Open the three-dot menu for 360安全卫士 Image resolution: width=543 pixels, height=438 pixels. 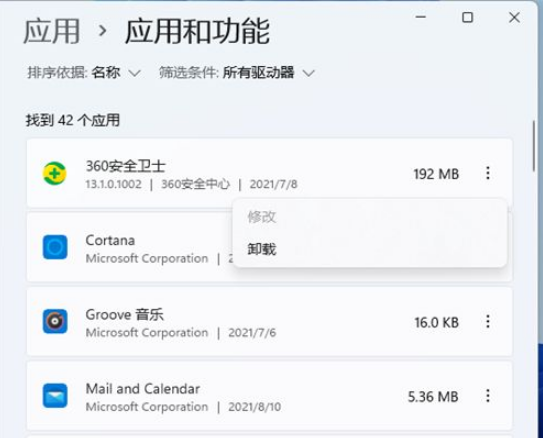point(488,173)
